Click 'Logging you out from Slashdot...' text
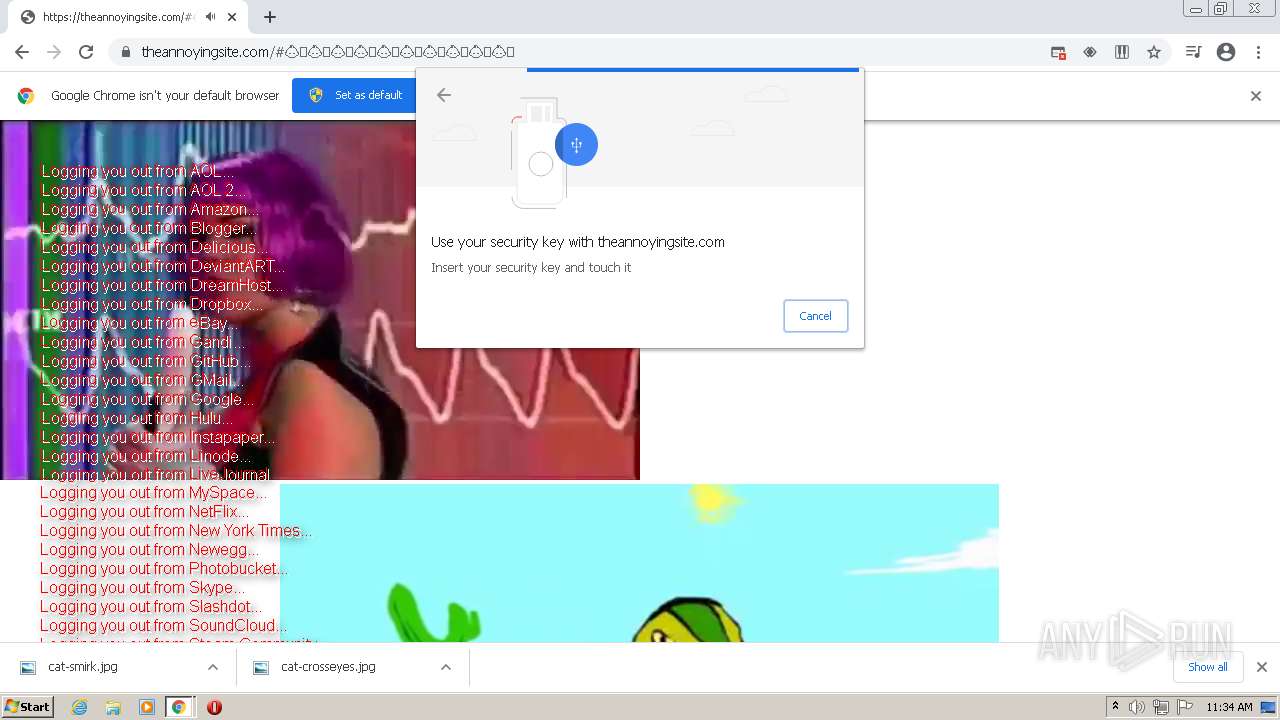 coord(151,606)
